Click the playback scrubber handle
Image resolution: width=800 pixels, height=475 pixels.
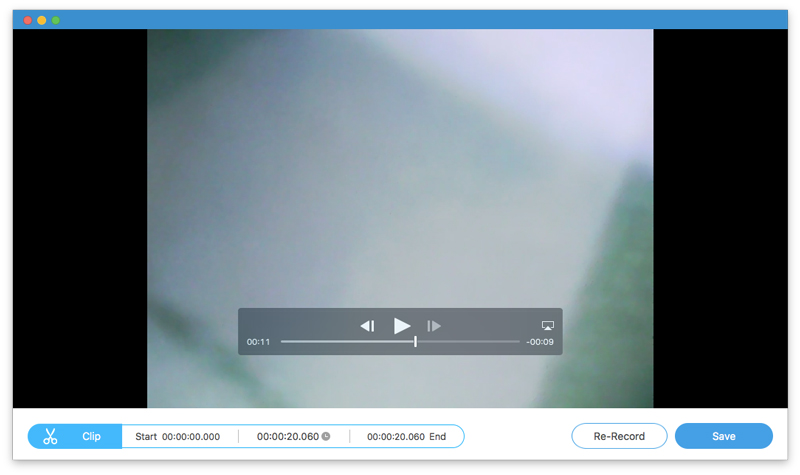tap(416, 342)
